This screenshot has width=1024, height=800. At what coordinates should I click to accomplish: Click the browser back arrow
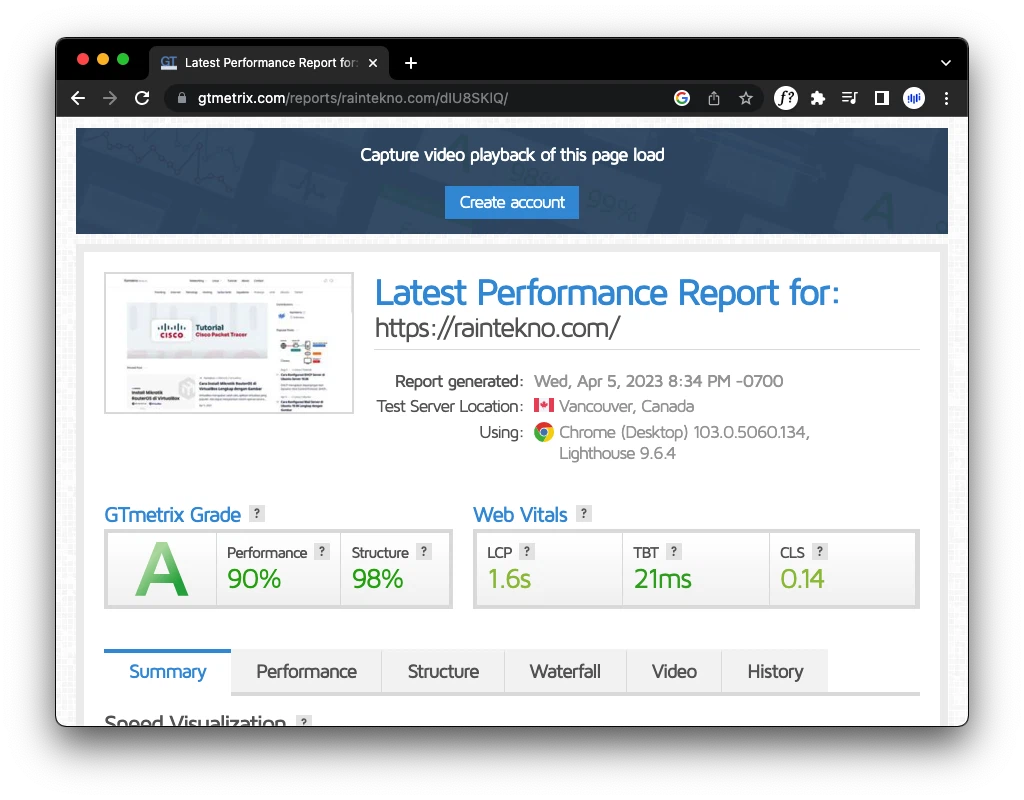pyautogui.click(x=78, y=98)
